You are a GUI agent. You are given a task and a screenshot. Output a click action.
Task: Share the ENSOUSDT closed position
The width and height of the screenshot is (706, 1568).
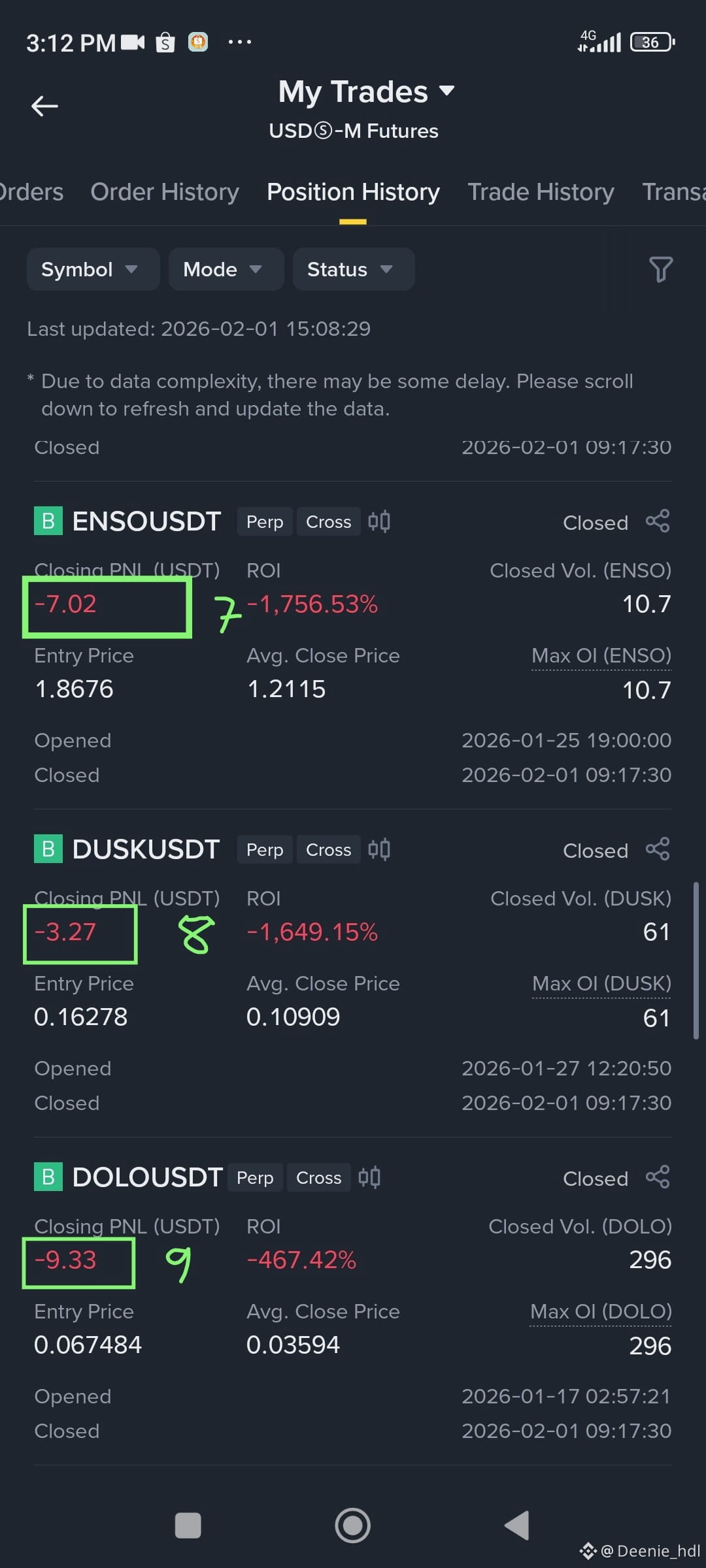coord(658,521)
